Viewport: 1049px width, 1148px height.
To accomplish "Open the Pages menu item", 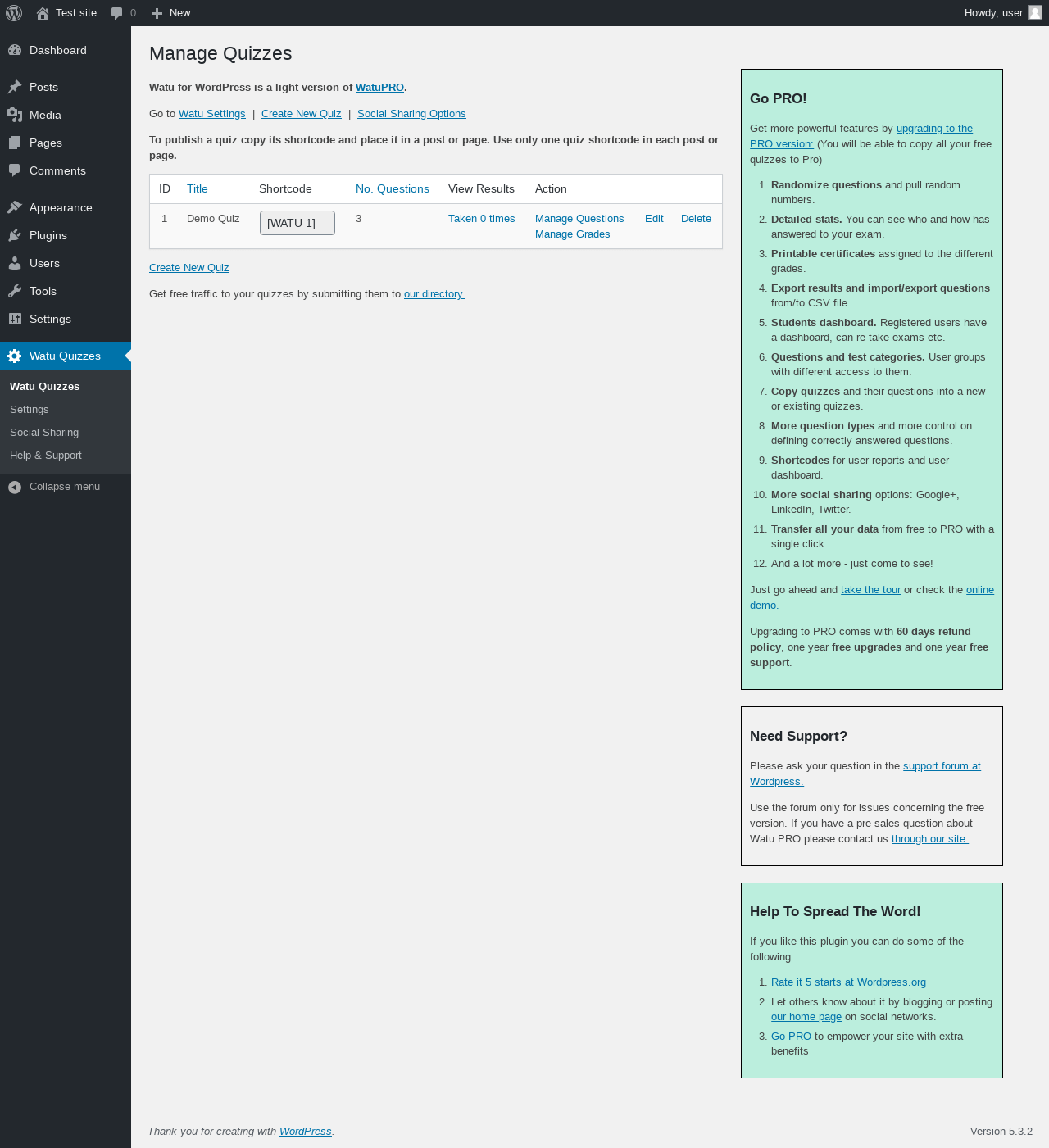I will (x=66, y=143).
